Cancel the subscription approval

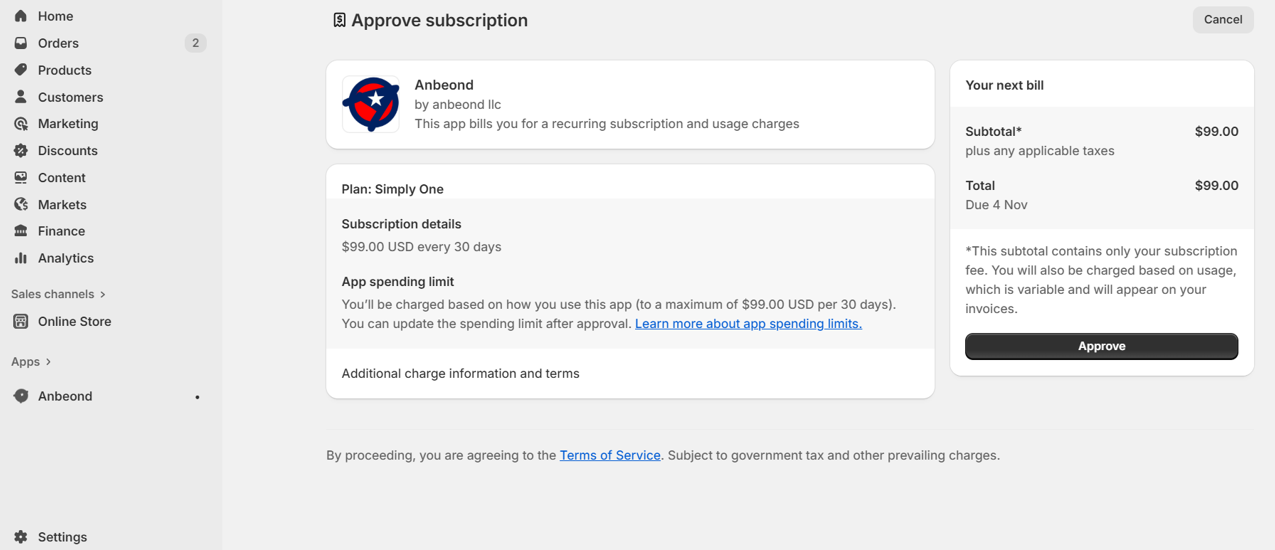[x=1222, y=20]
